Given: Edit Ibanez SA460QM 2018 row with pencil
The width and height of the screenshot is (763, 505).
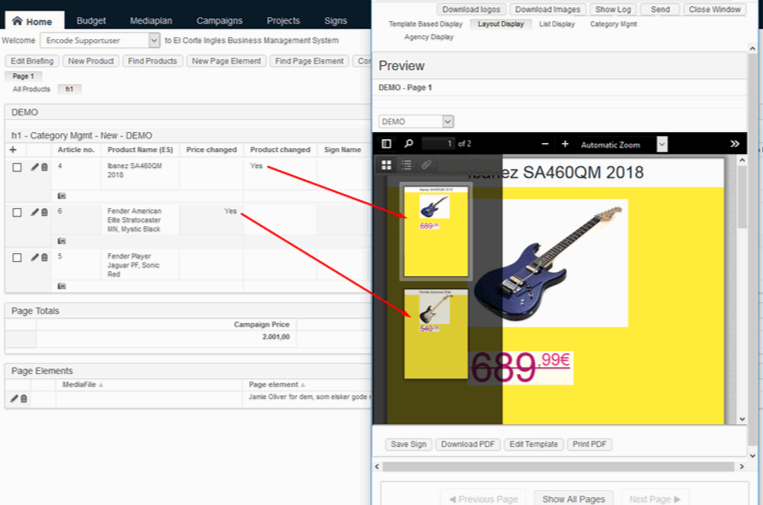Looking at the screenshot, I should pyautogui.click(x=35, y=167).
